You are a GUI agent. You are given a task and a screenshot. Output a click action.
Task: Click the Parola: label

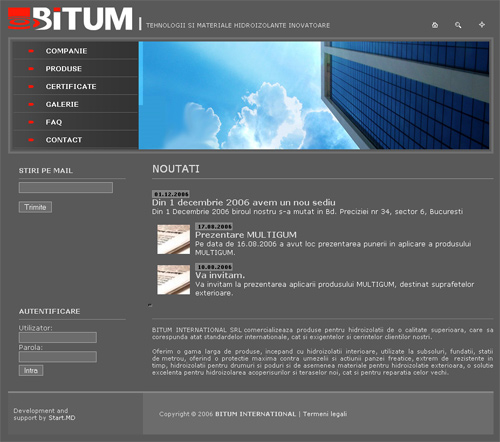pos(31,347)
